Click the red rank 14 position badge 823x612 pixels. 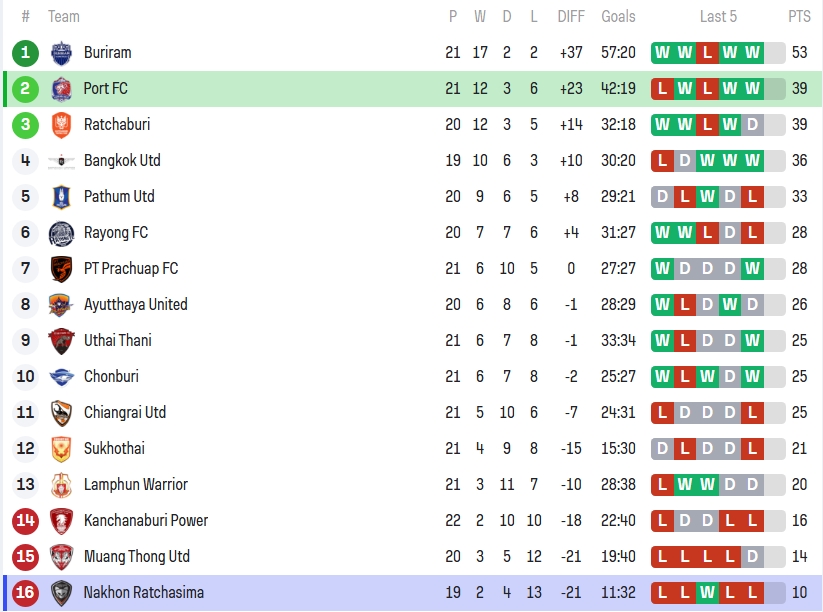[x=26, y=521]
